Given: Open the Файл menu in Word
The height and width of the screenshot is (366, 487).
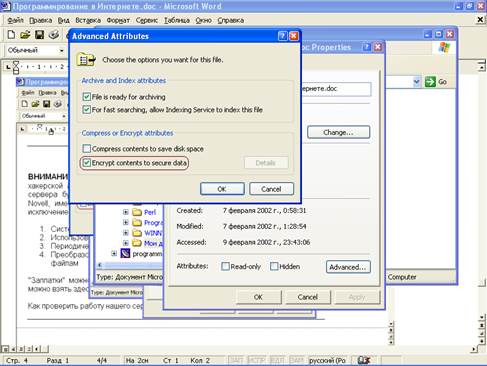Looking at the screenshot, I should 15,20.
